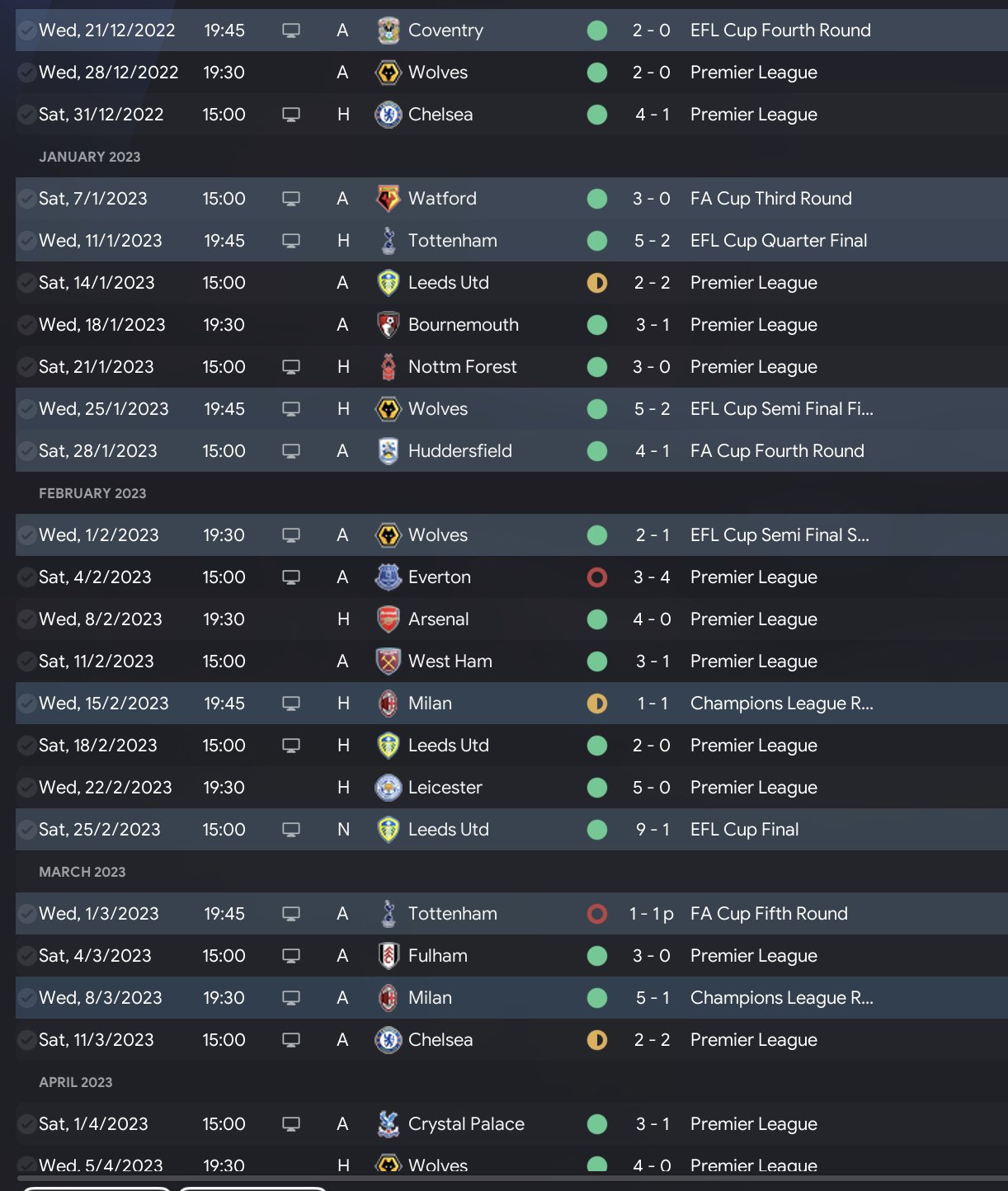Open the 9 - 1 EFL Cup Final result
The image size is (1008, 1191).
coord(652,830)
